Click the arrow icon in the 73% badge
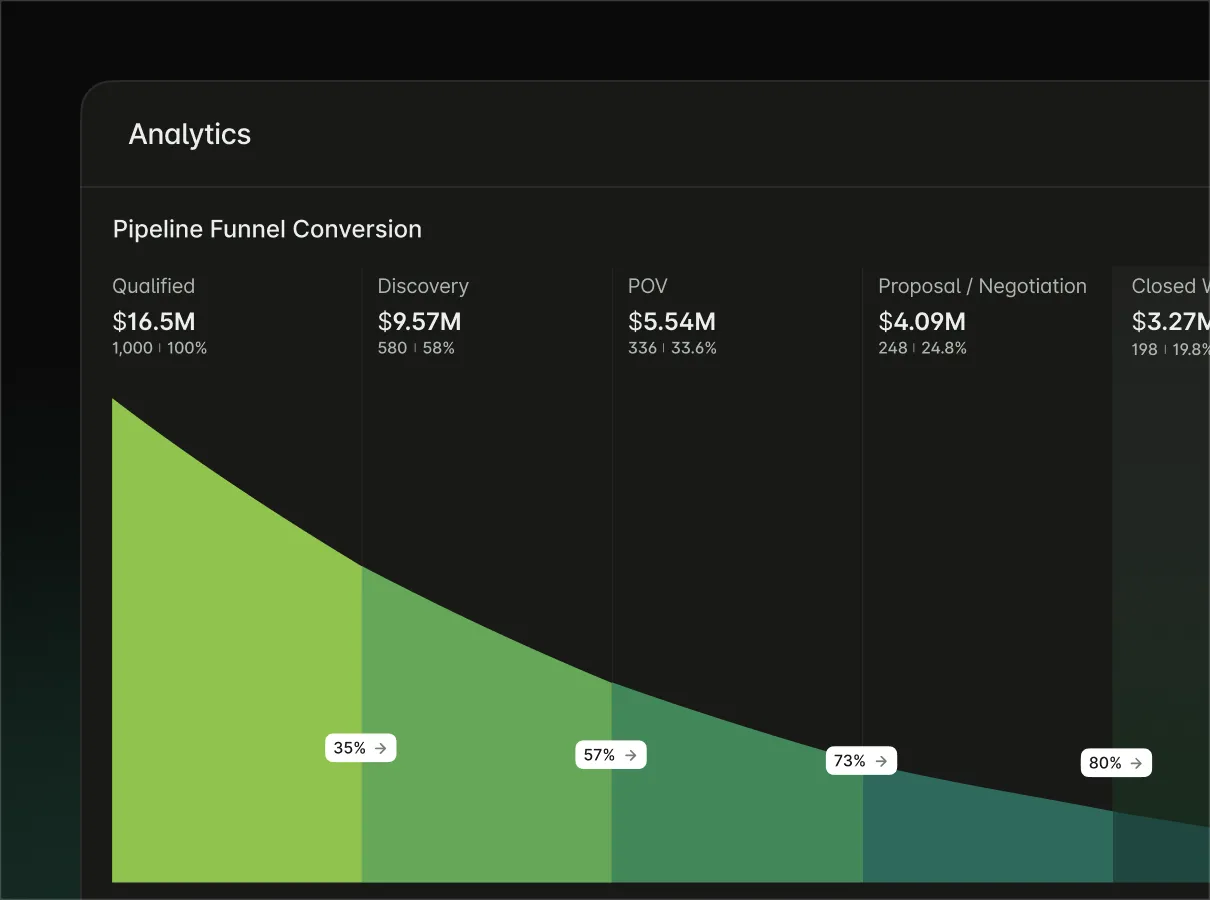The width and height of the screenshot is (1210, 900). [x=881, y=760]
